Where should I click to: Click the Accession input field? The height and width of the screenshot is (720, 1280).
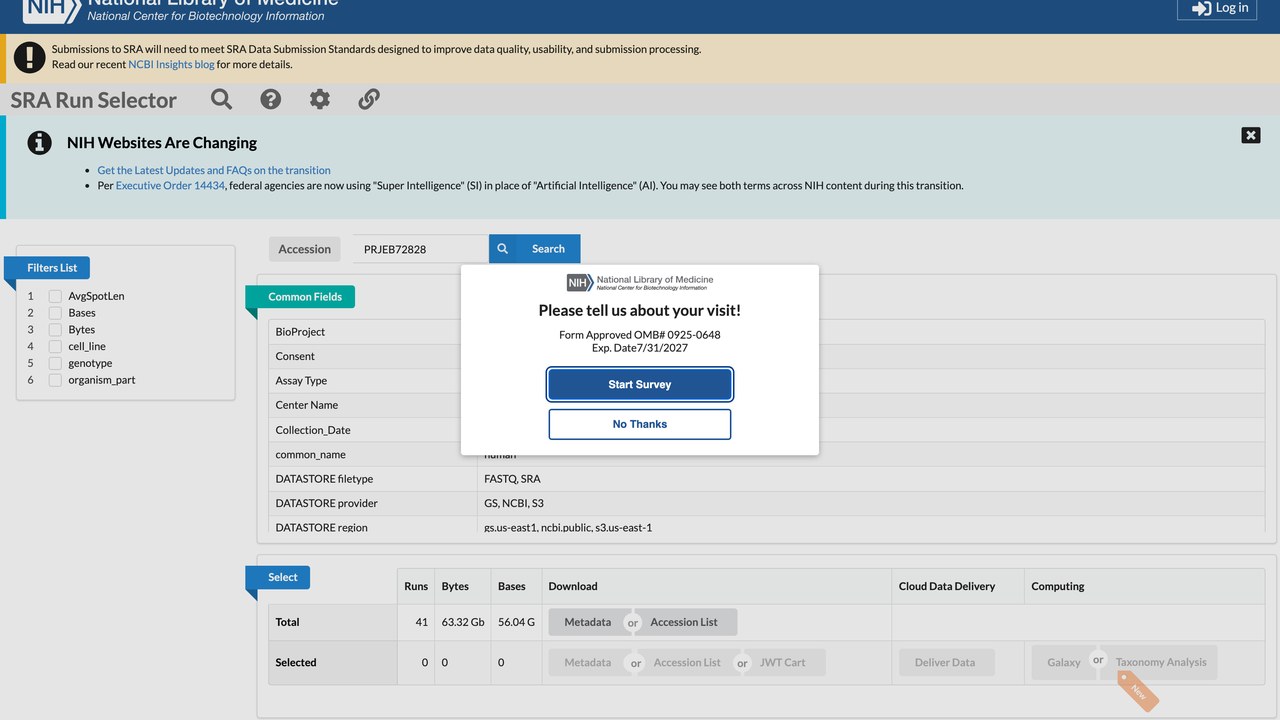tap(420, 249)
